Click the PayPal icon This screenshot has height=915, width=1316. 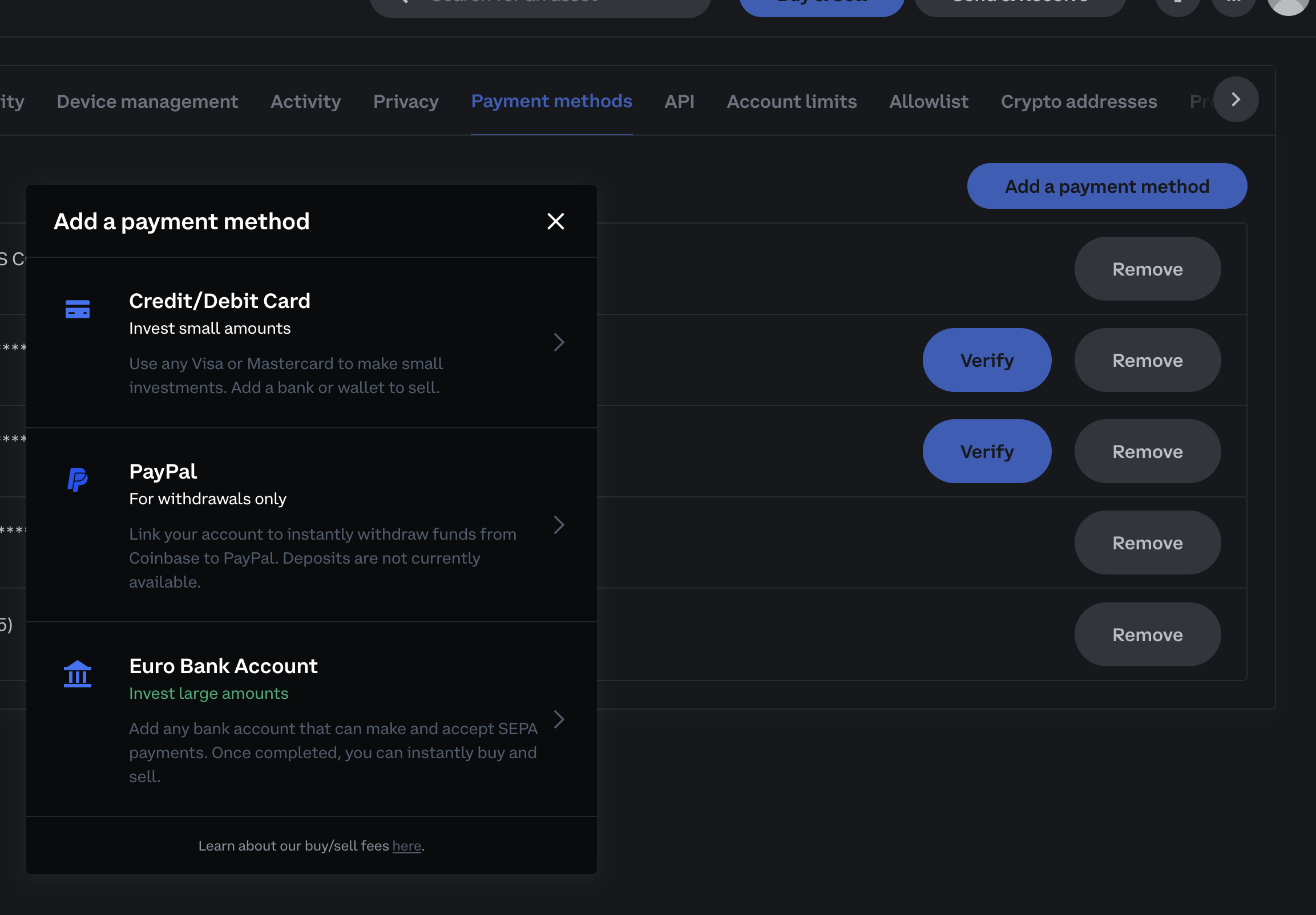78,477
